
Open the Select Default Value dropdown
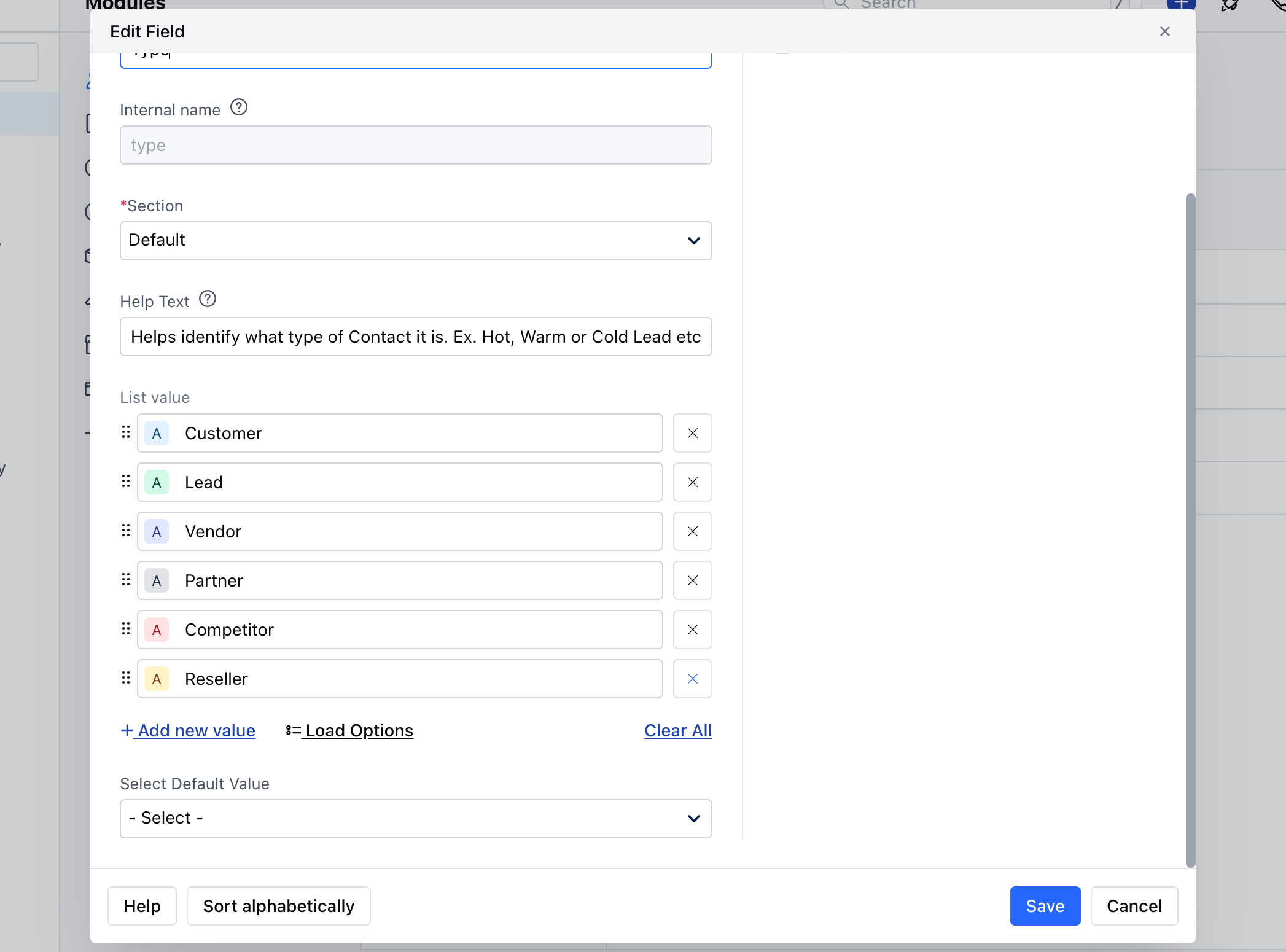pyautogui.click(x=416, y=819)
